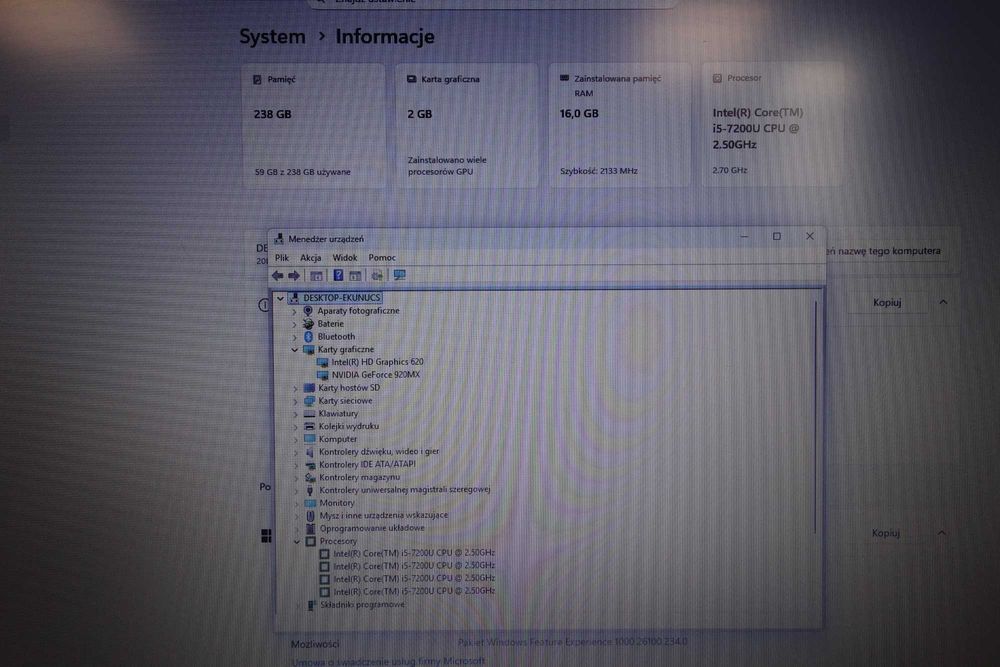1000x667 pixels.
Task: Select Mysz i inne urządzenia wskazujące
Action: point(384,515)
